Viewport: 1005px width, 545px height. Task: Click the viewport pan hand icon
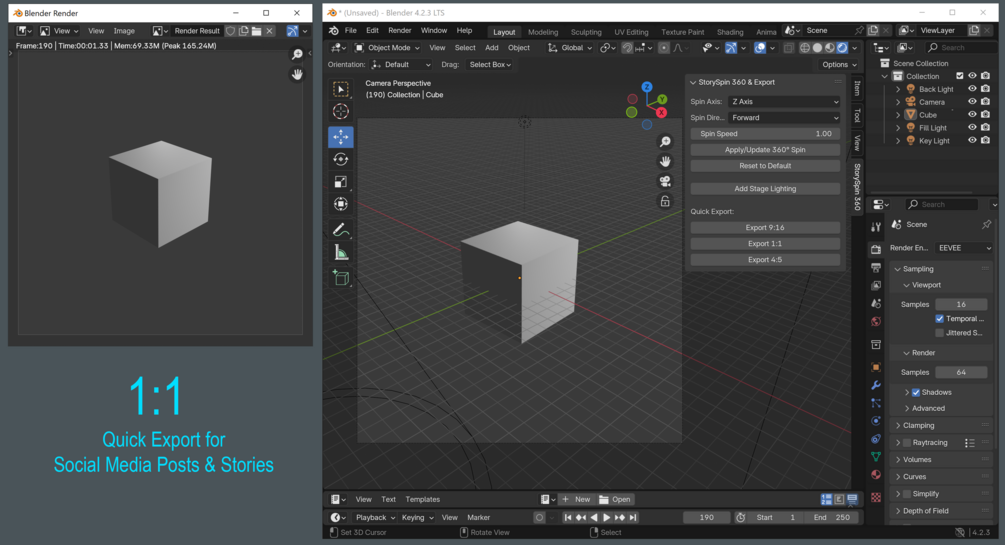click(x=665, y=161)
